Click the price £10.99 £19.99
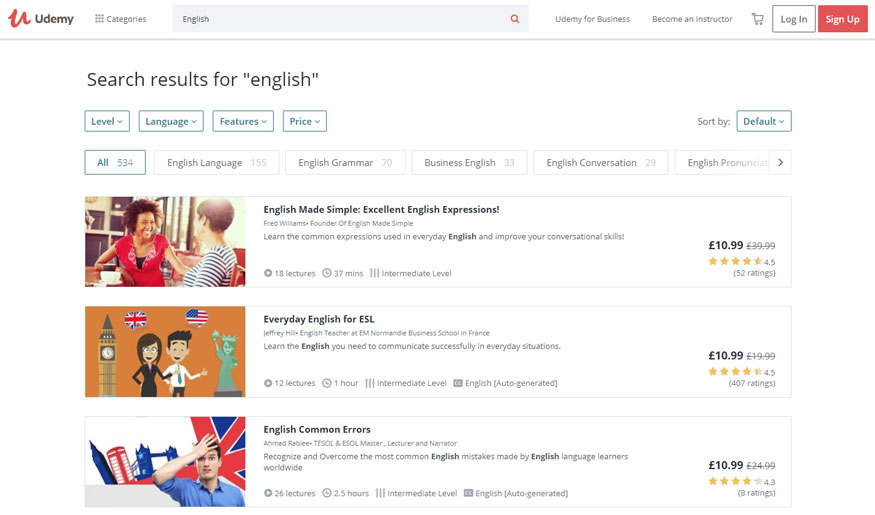This screenshot has width=875, height=515. [742, 355]
